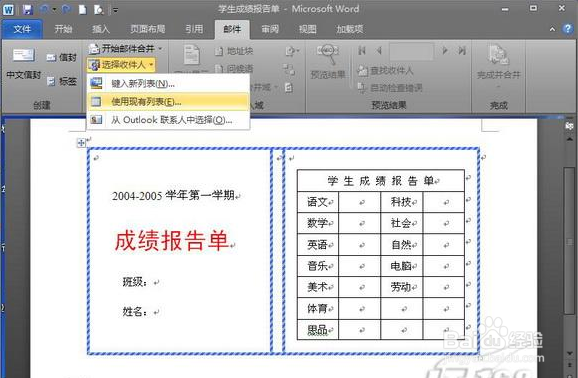The height and width of the screenshot is (378, 578).
Task: Click the Save icon in quick access toolbar
Action: tap(28, 10)
